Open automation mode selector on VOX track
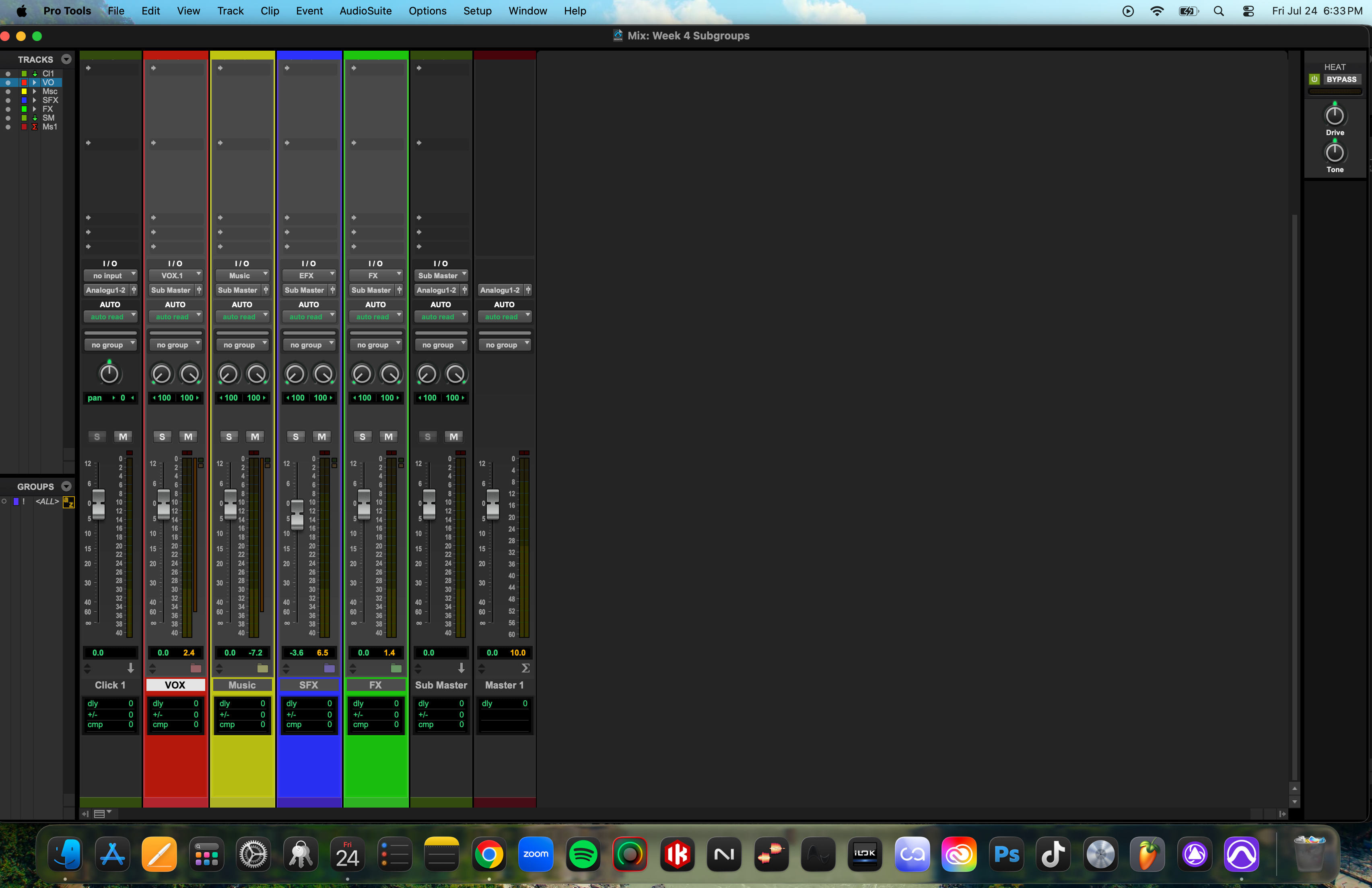 pyautogui.click(x=175, y=317)
